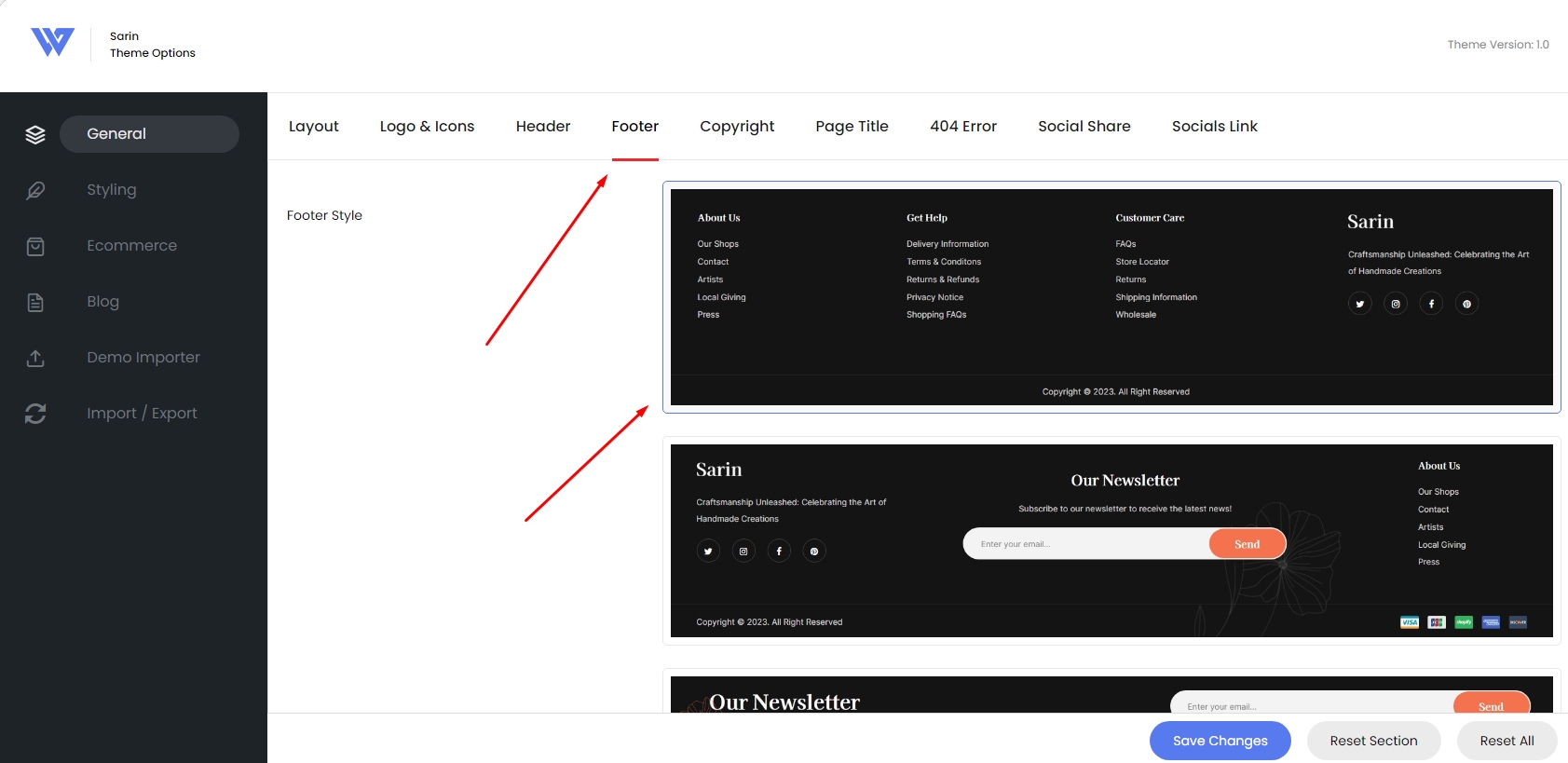Choose the second newsletter footer style thumbnail

tap(1111, 541)
